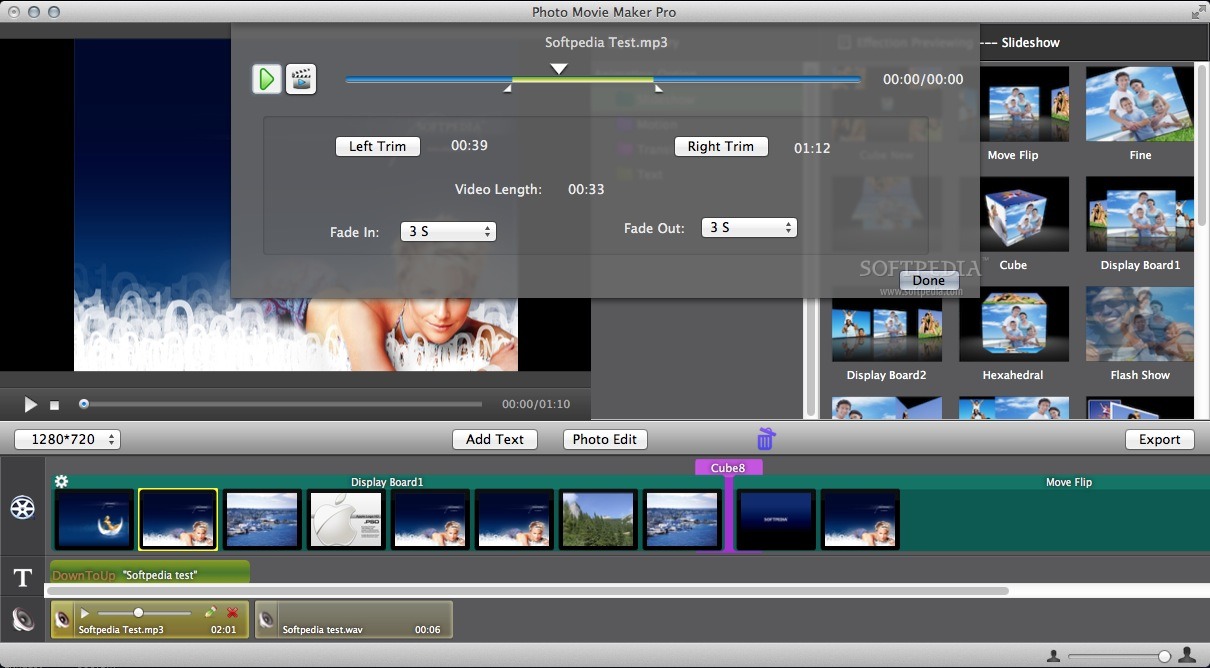The height and width of the screenshot is (668, 1210).
Task: Select the speaker audio track icon
Action: pos(22,619)
